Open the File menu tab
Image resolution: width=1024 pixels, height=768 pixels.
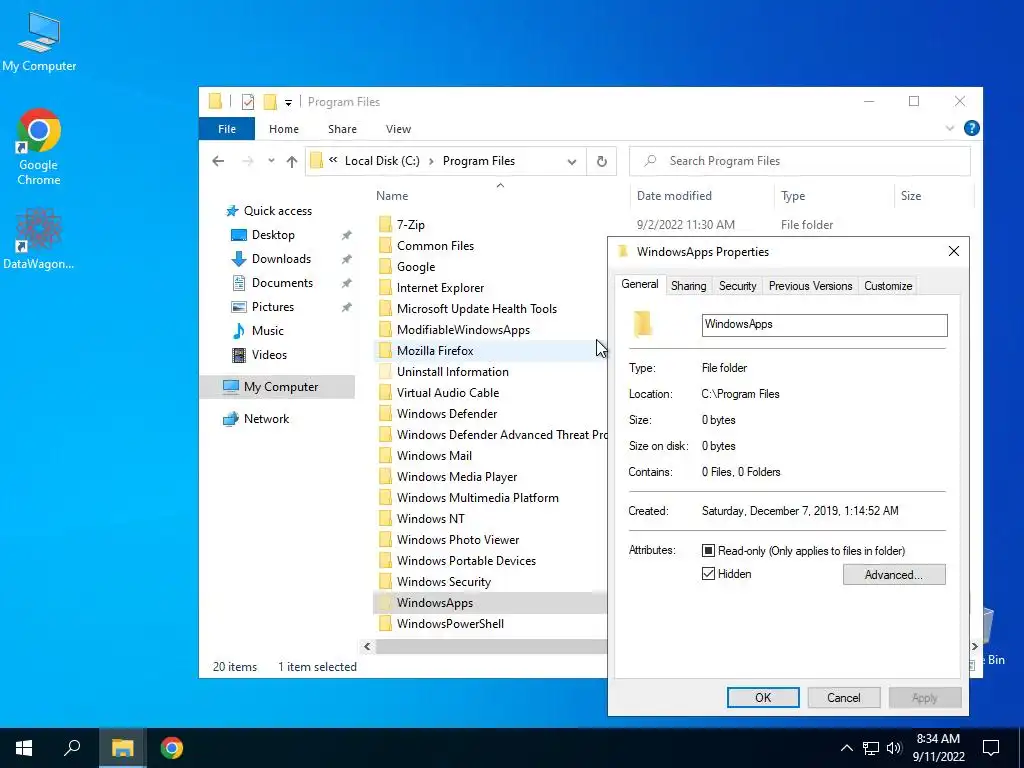pyautogui.click(x=227, y=129)
